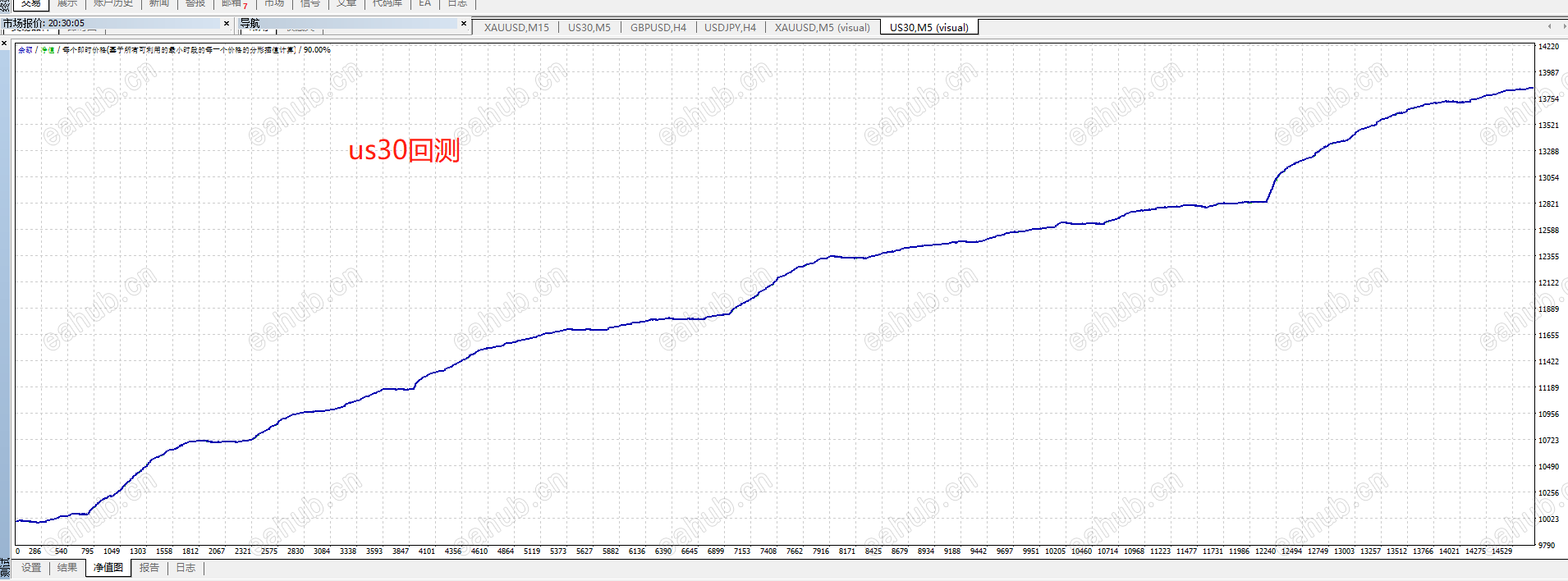Open the 报告 tab in the tester
Screen dimensions: 1568x581
[x=149, y=568]
